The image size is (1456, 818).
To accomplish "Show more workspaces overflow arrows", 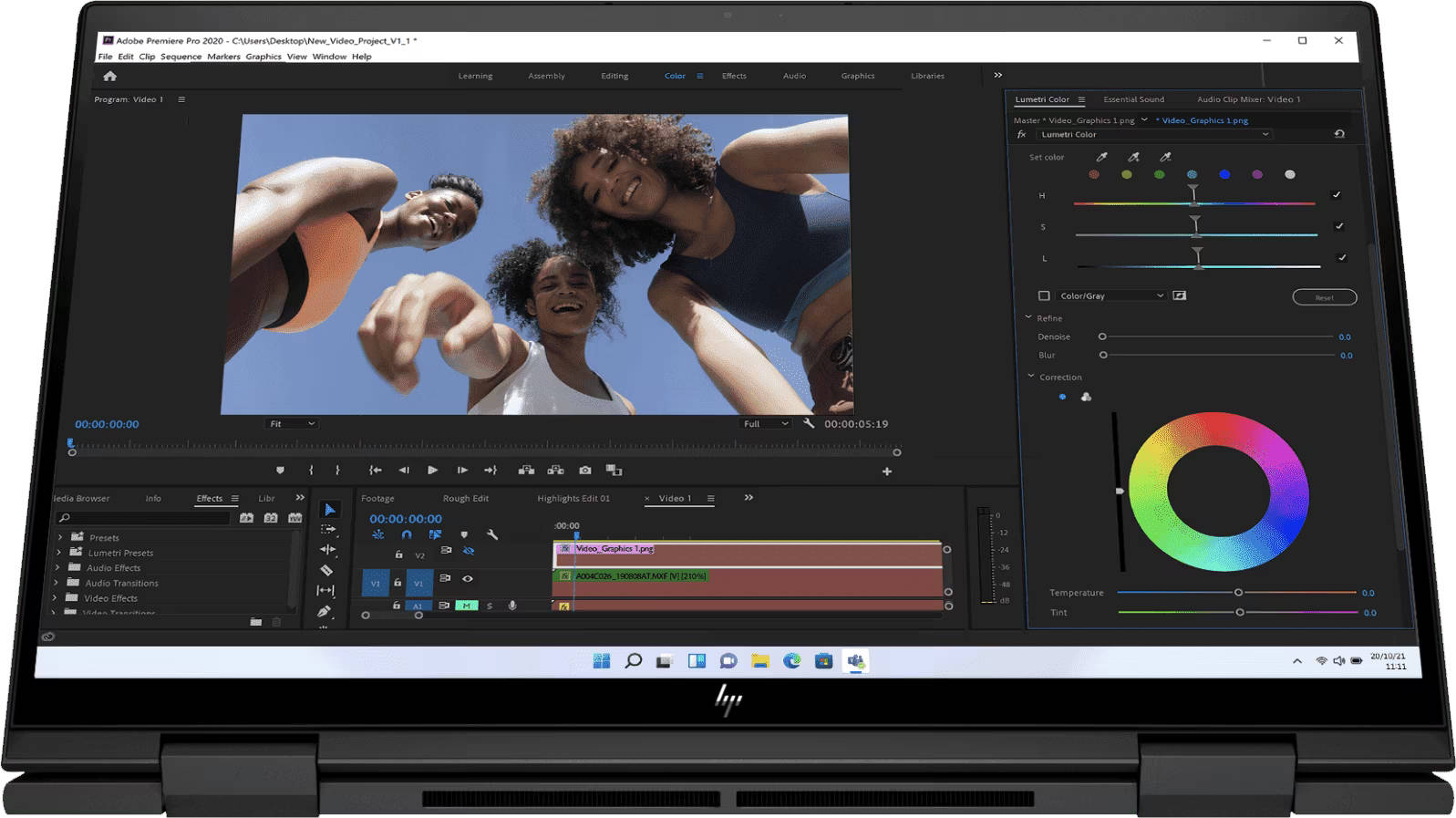I will point(997,76).
